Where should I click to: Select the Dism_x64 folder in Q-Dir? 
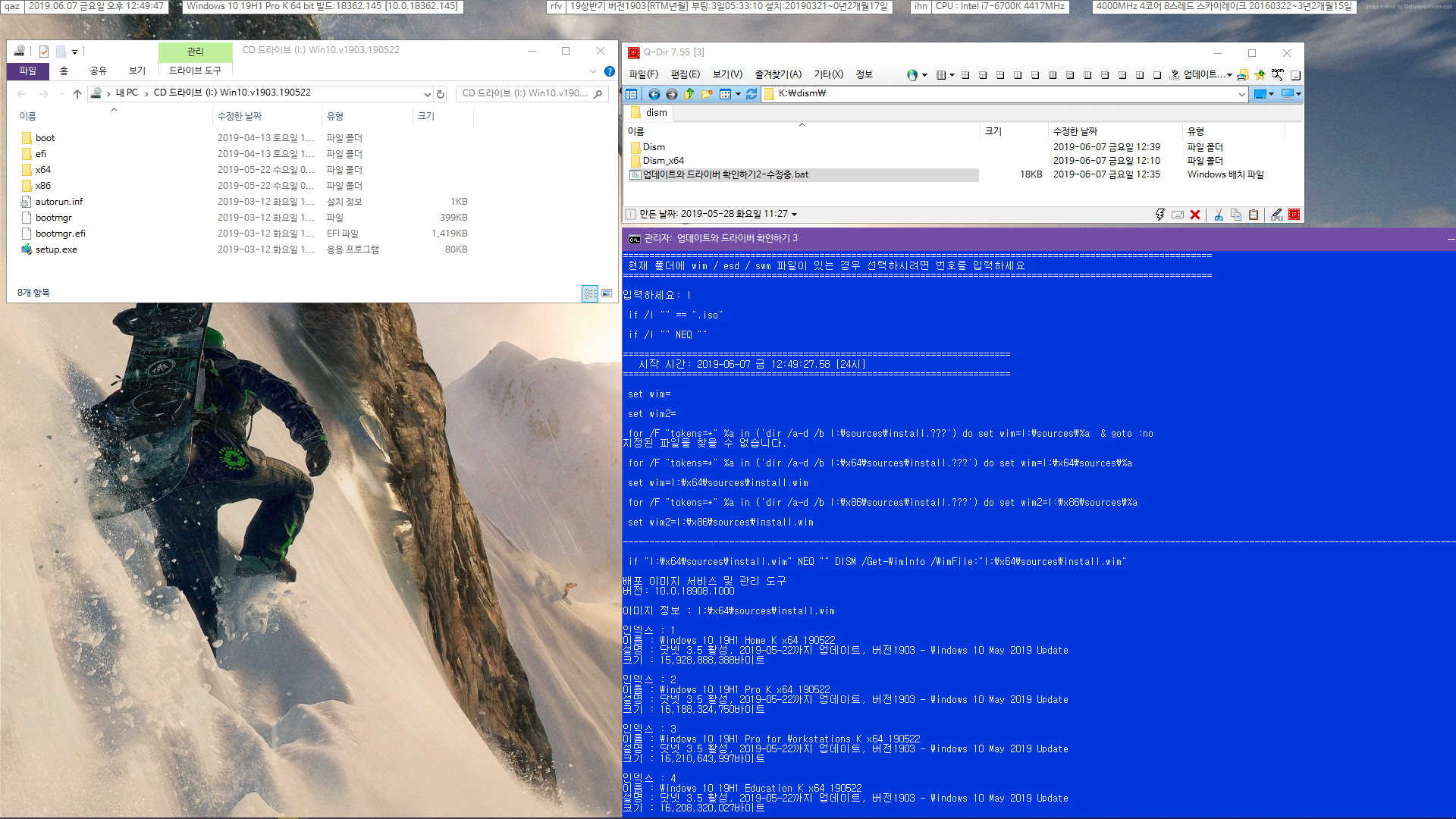click(663, 161)
